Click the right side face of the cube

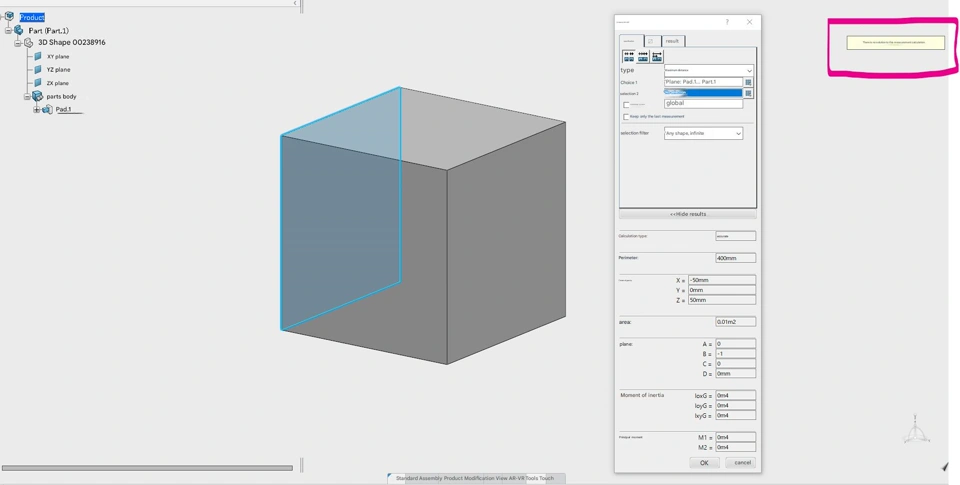pos(506,245)
